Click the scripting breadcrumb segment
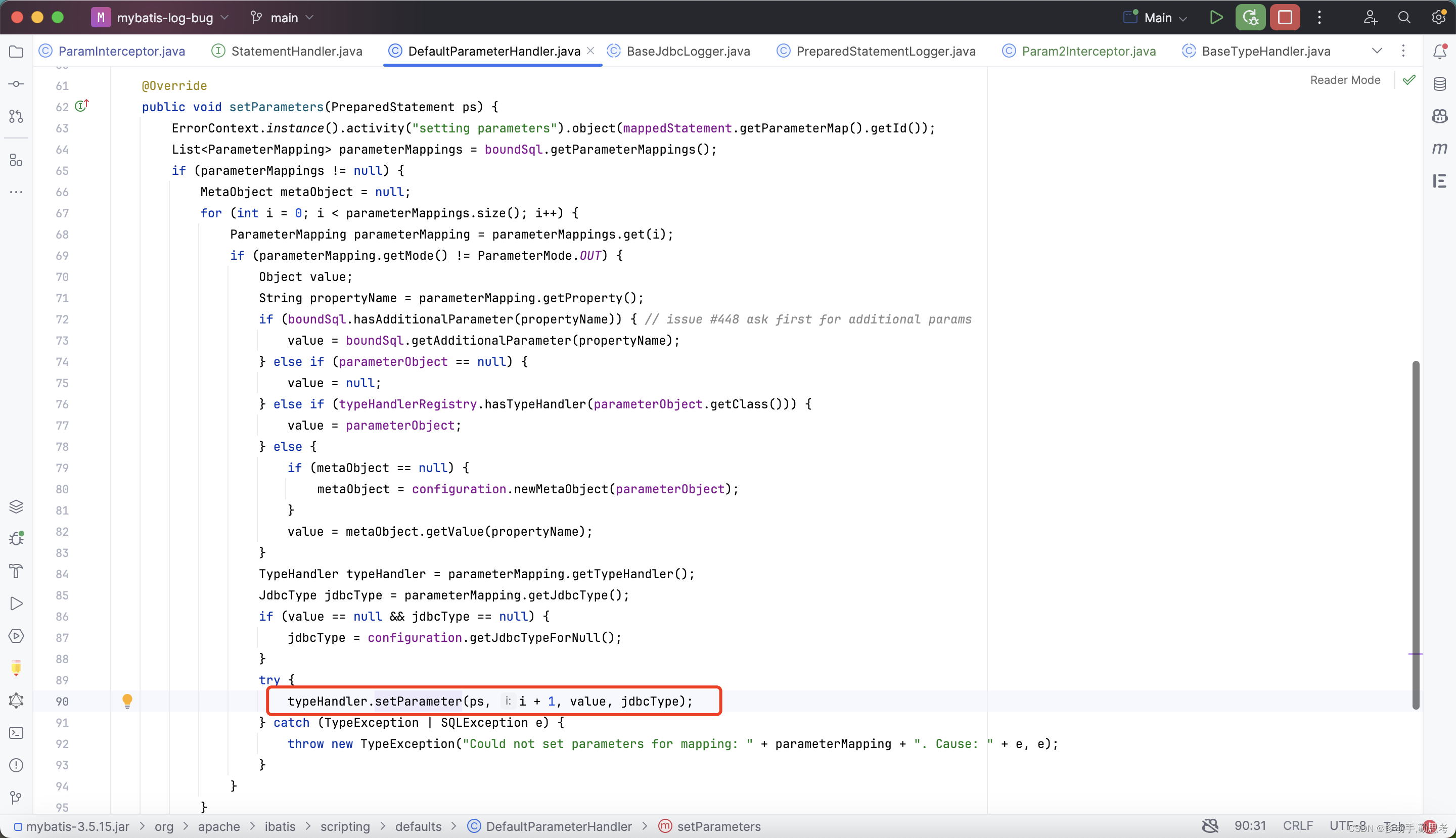This screenshot has width=1456, height=838. (345, 826)
